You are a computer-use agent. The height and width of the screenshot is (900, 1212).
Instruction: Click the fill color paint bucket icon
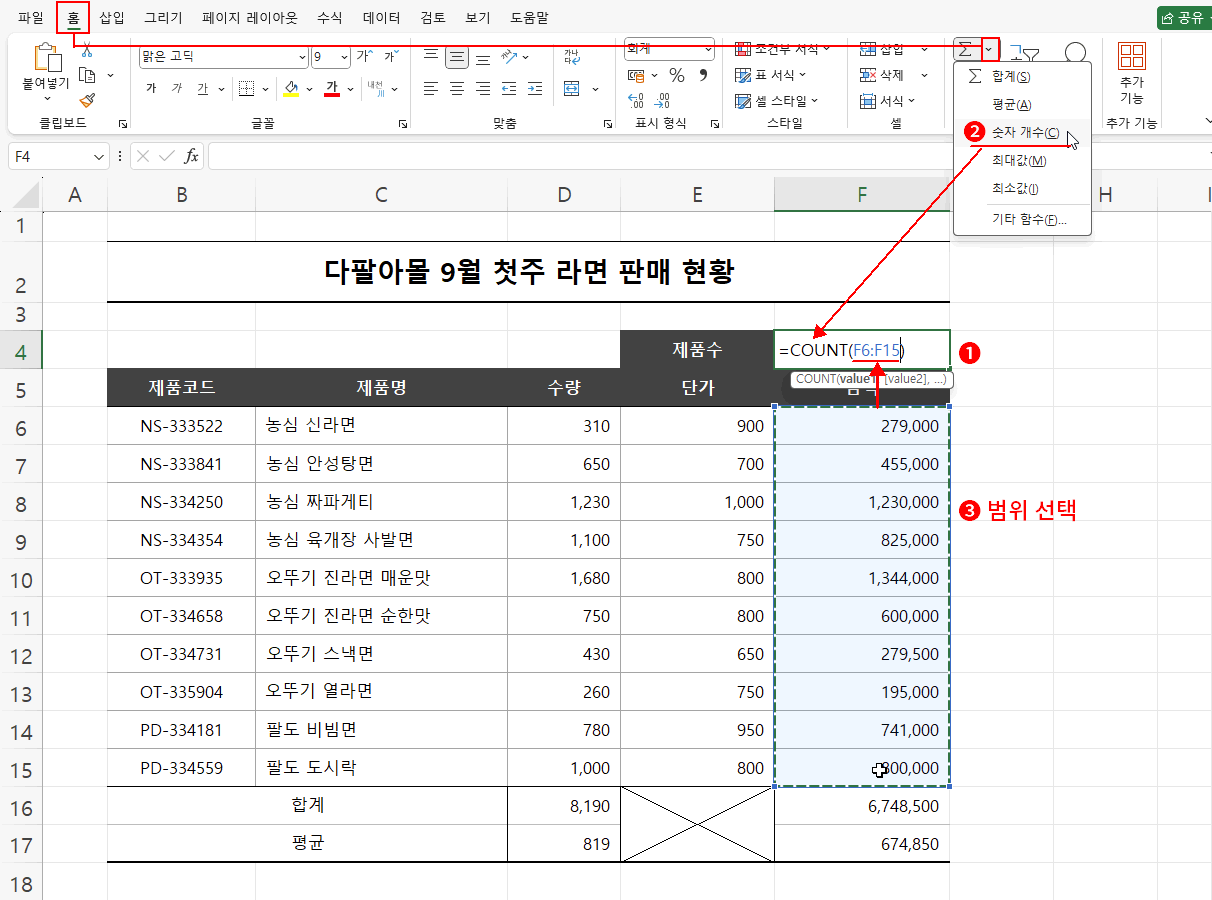[291, 89]
